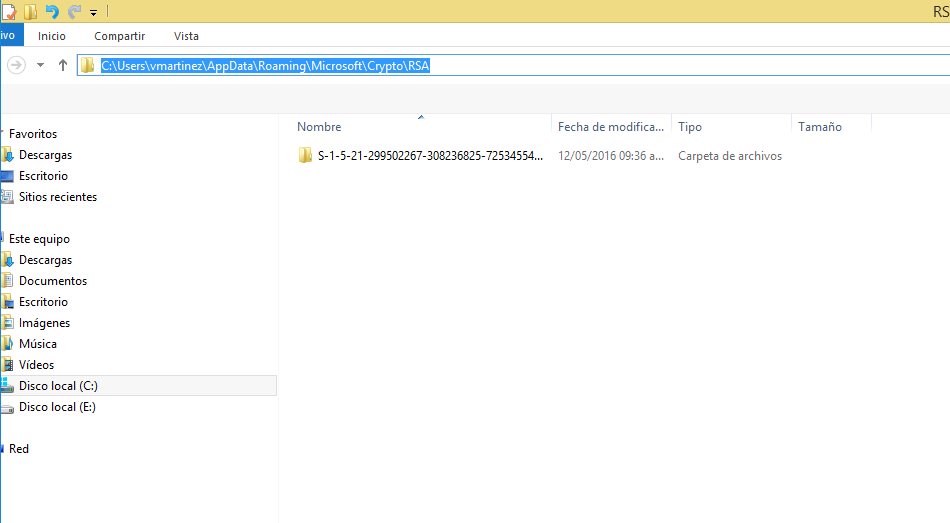
Task: Select Favoritos in navigation pane
Action: [x=33, y=134]
